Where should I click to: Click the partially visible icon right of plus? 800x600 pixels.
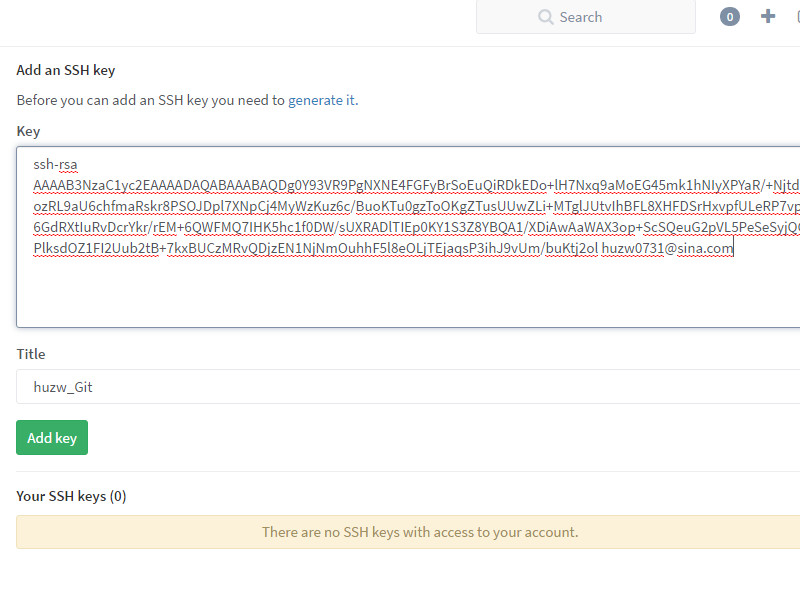pos(796,16)
